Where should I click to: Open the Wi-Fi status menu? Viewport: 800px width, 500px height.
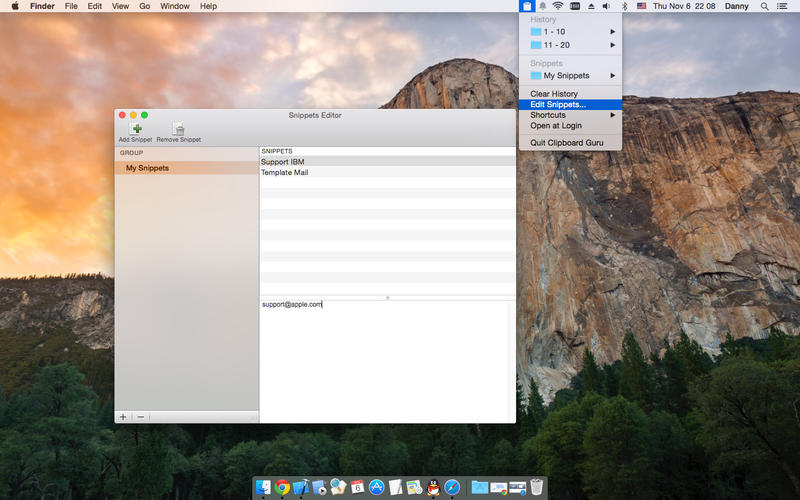click(x=558, y=6)
